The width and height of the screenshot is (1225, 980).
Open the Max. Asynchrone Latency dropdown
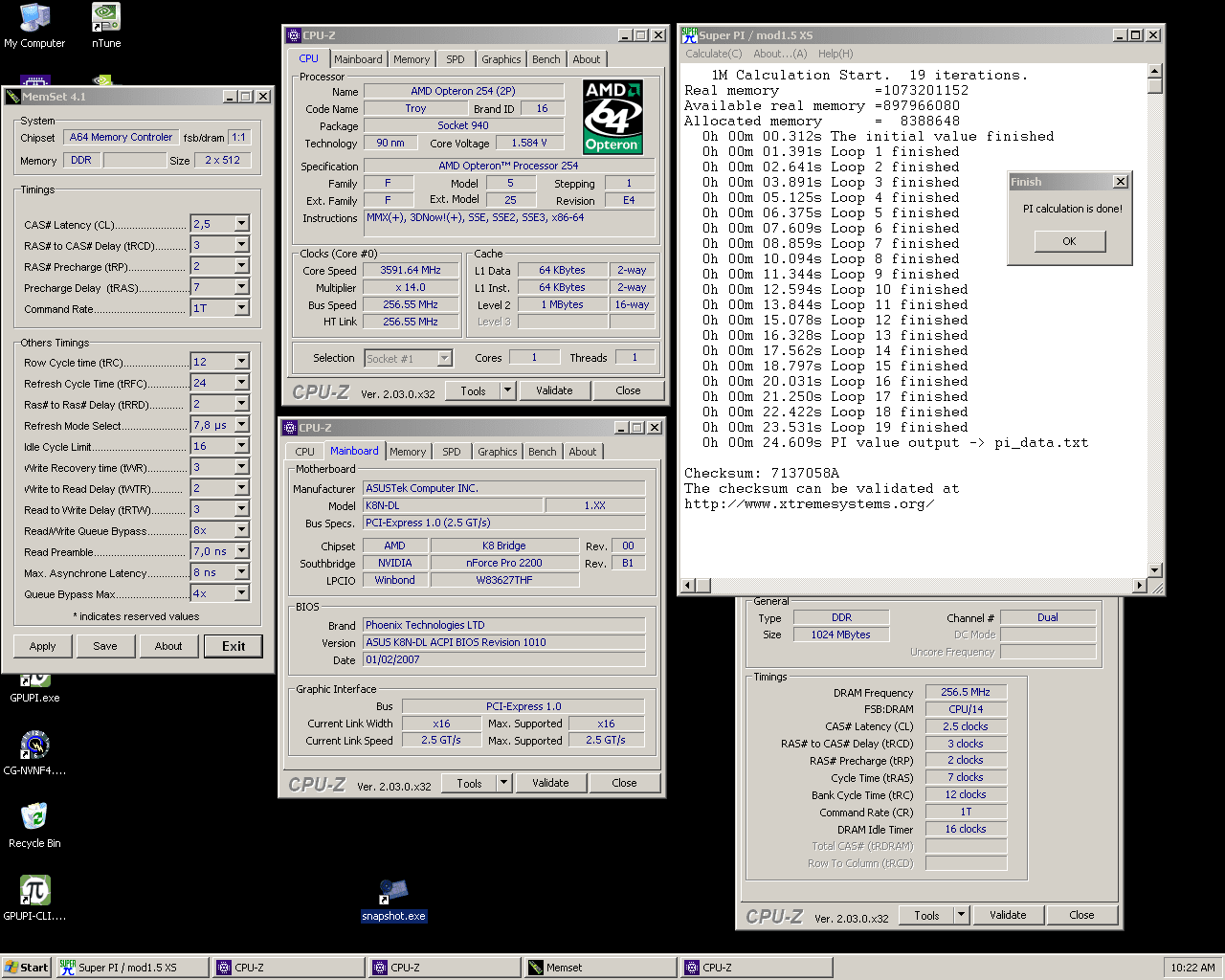pyautogui.click(x=241, y=572)
